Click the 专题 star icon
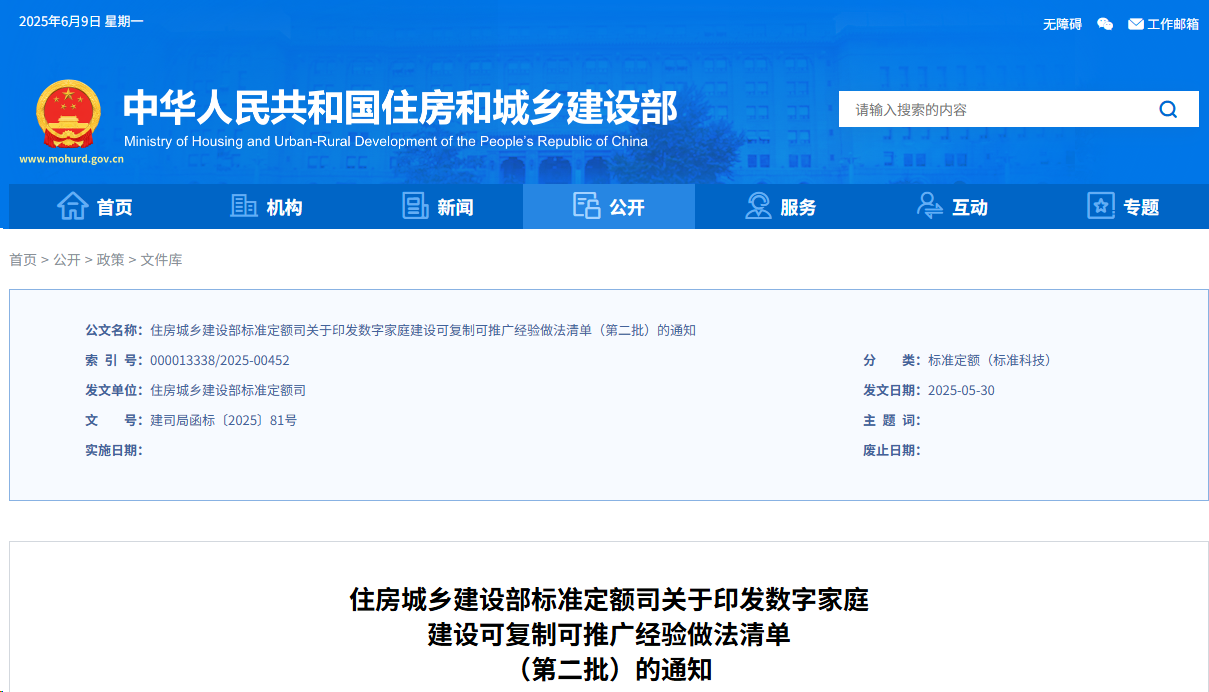 [x=1101, y=206]
